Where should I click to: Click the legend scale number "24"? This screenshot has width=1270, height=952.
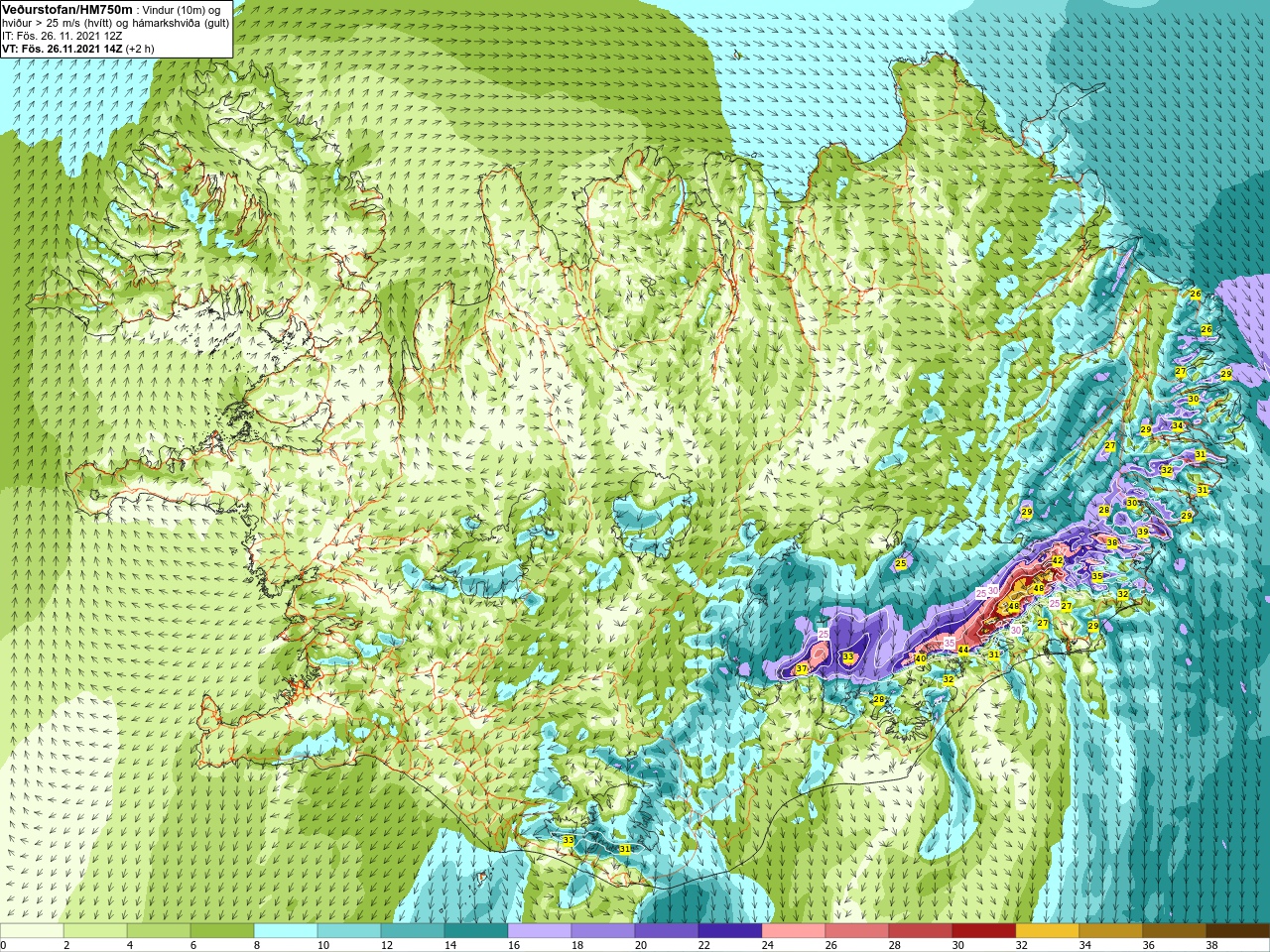(768, 945)
